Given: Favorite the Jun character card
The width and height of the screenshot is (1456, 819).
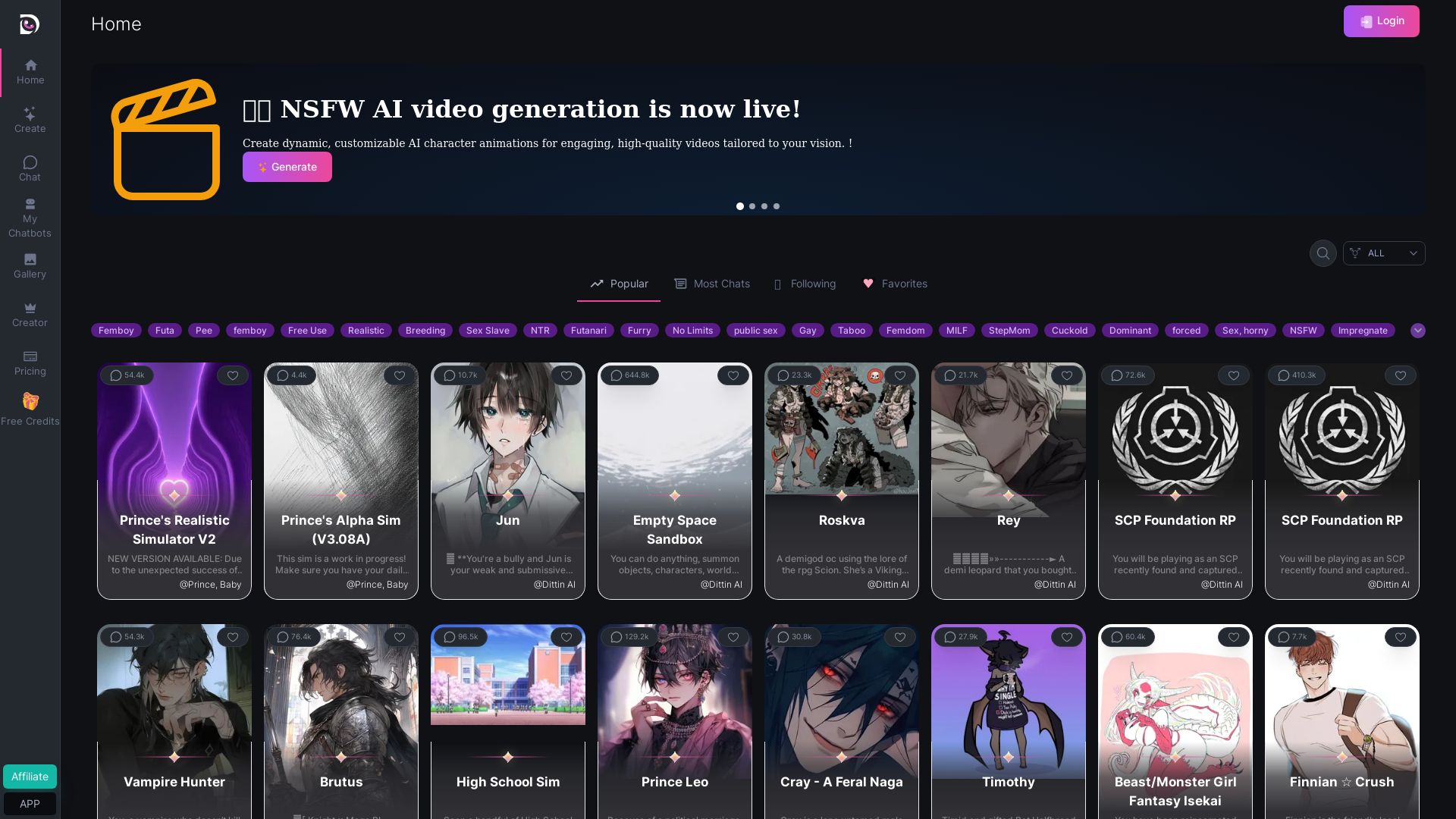Looking at the screenshot, I should tap(566, 375).
